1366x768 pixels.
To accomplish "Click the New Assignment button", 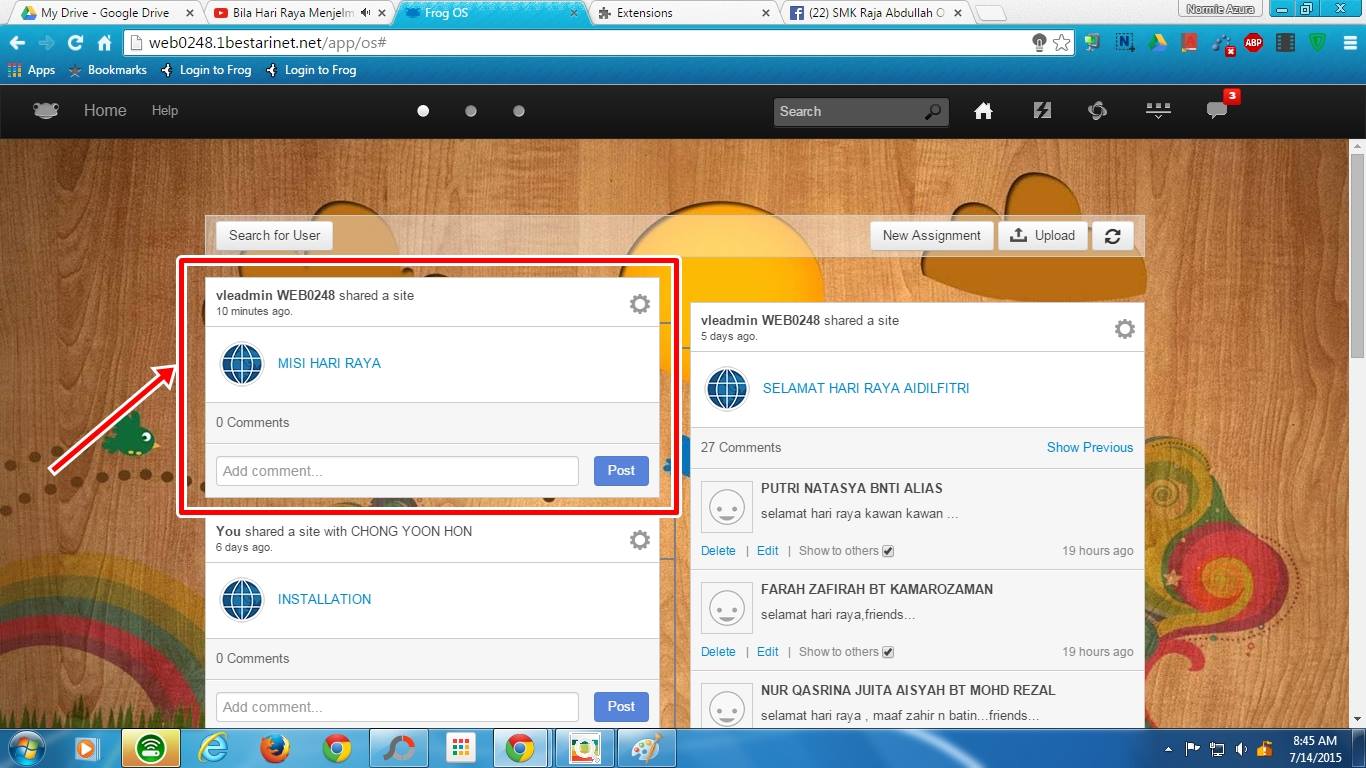I will point(932,236).
